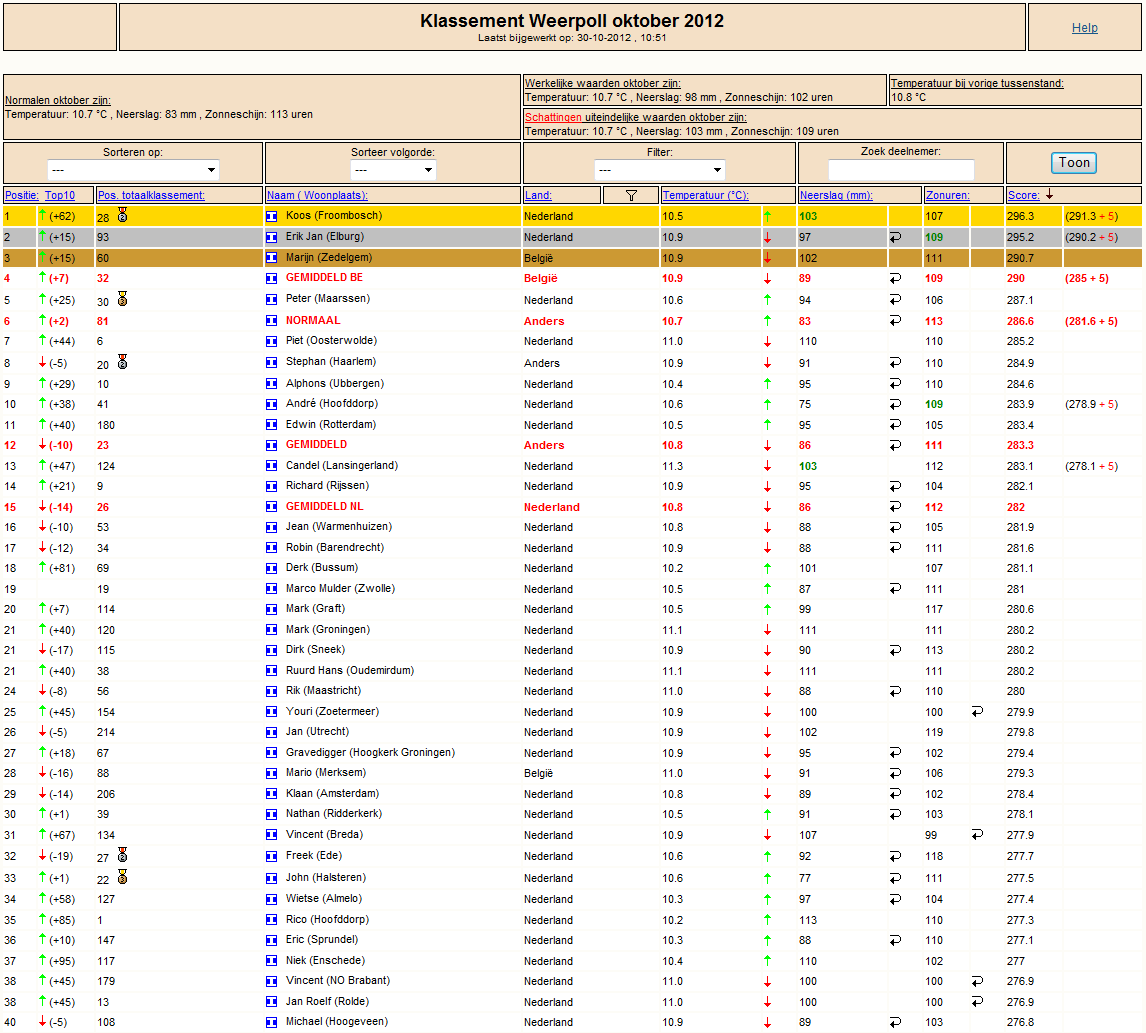The width and height of the screenshot is (1146, 1033).
Task: Click blue info icon beside GEMIDDELD BE
Action: [271, 278]
